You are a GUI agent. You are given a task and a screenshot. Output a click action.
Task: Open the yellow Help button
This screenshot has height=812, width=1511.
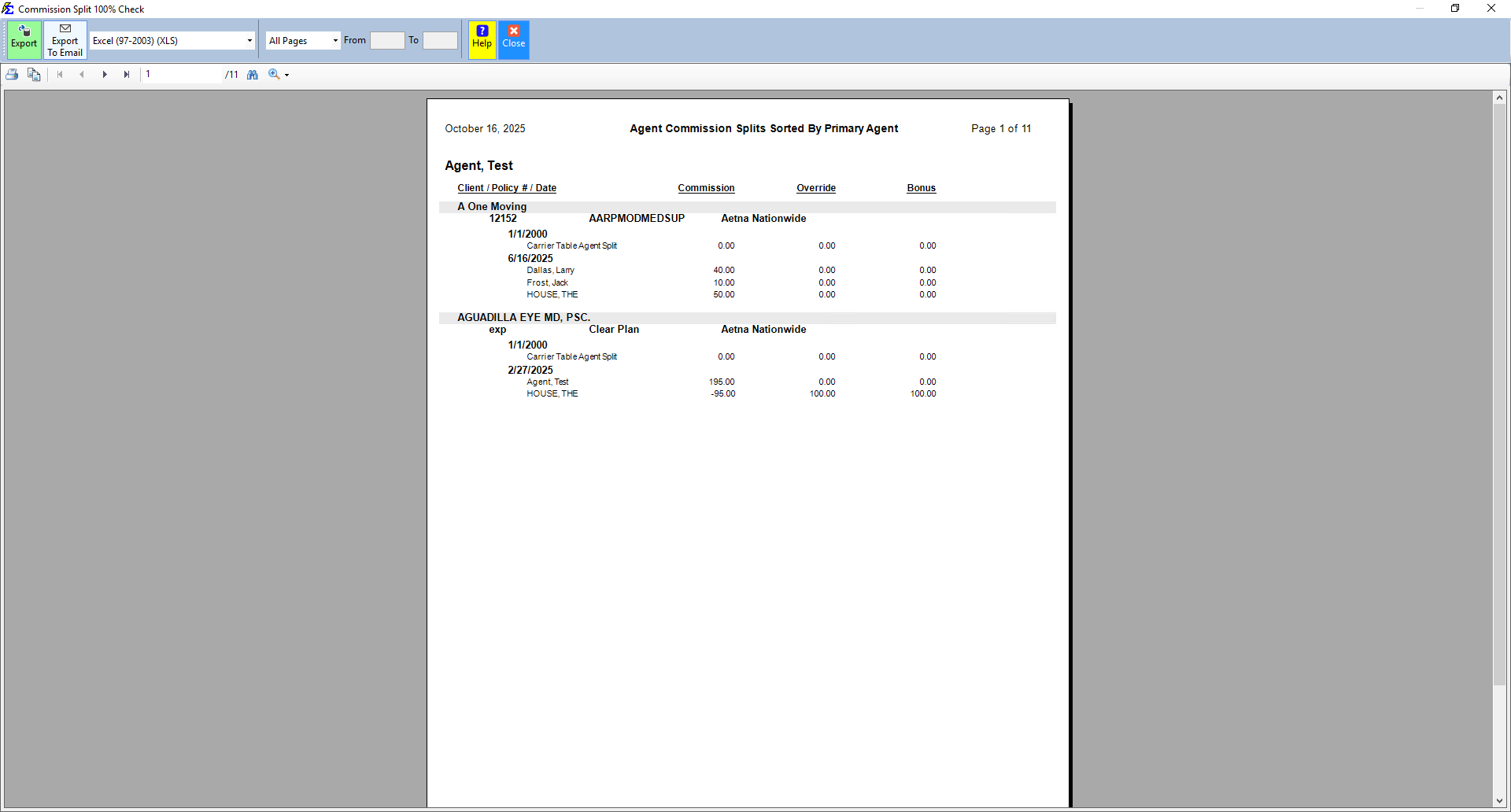[x=482, y=39]
